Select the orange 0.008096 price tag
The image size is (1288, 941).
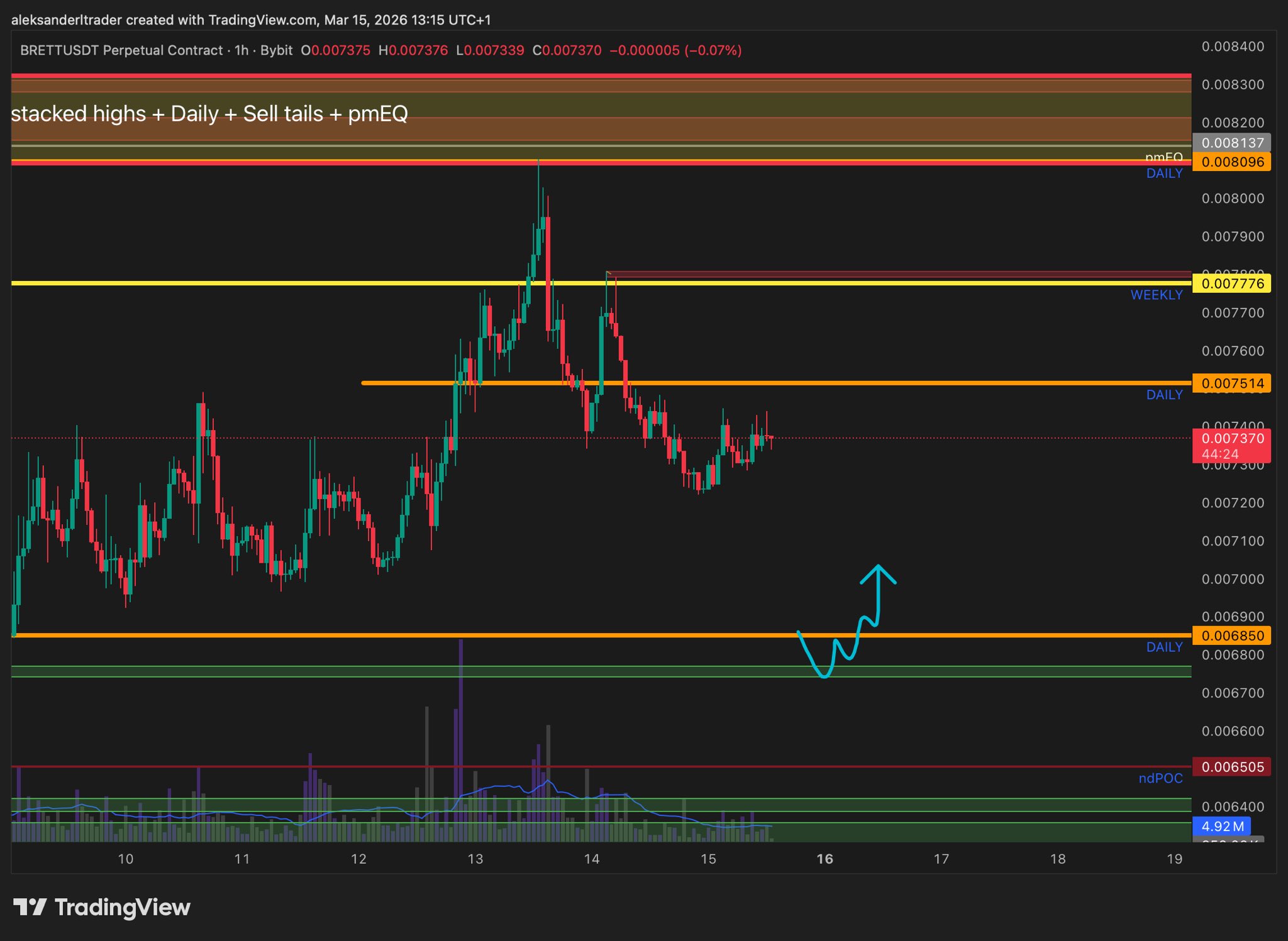pyautogui.click(x=1232, y=162)
